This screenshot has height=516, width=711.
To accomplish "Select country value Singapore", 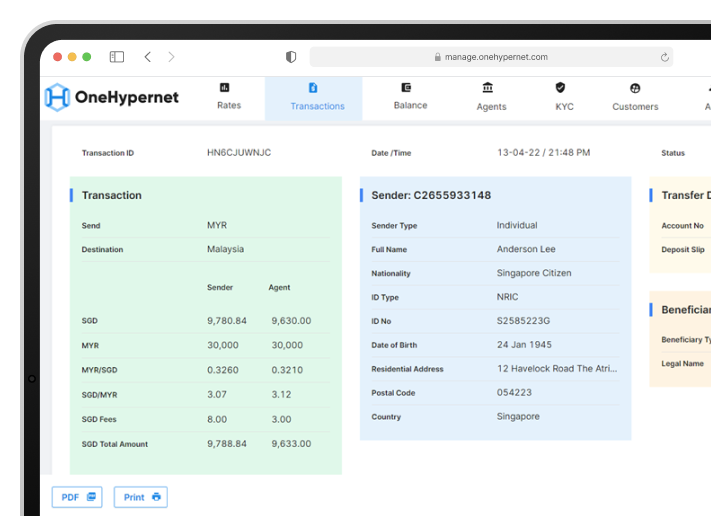I will pos(518,416).
